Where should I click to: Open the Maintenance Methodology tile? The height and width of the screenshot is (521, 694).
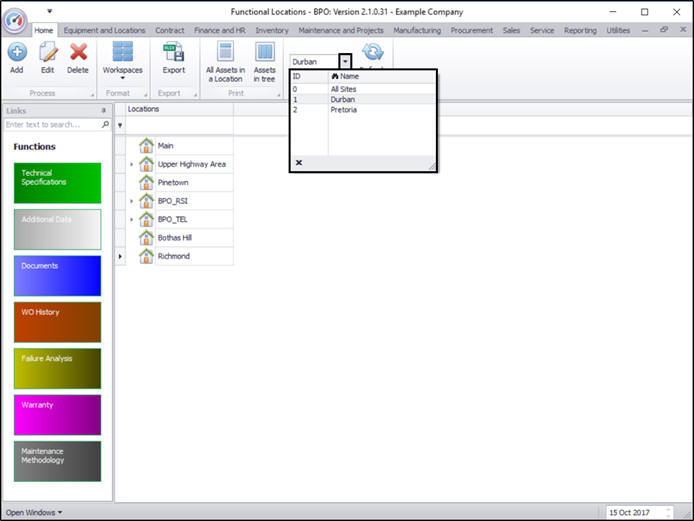click(58, 461)
